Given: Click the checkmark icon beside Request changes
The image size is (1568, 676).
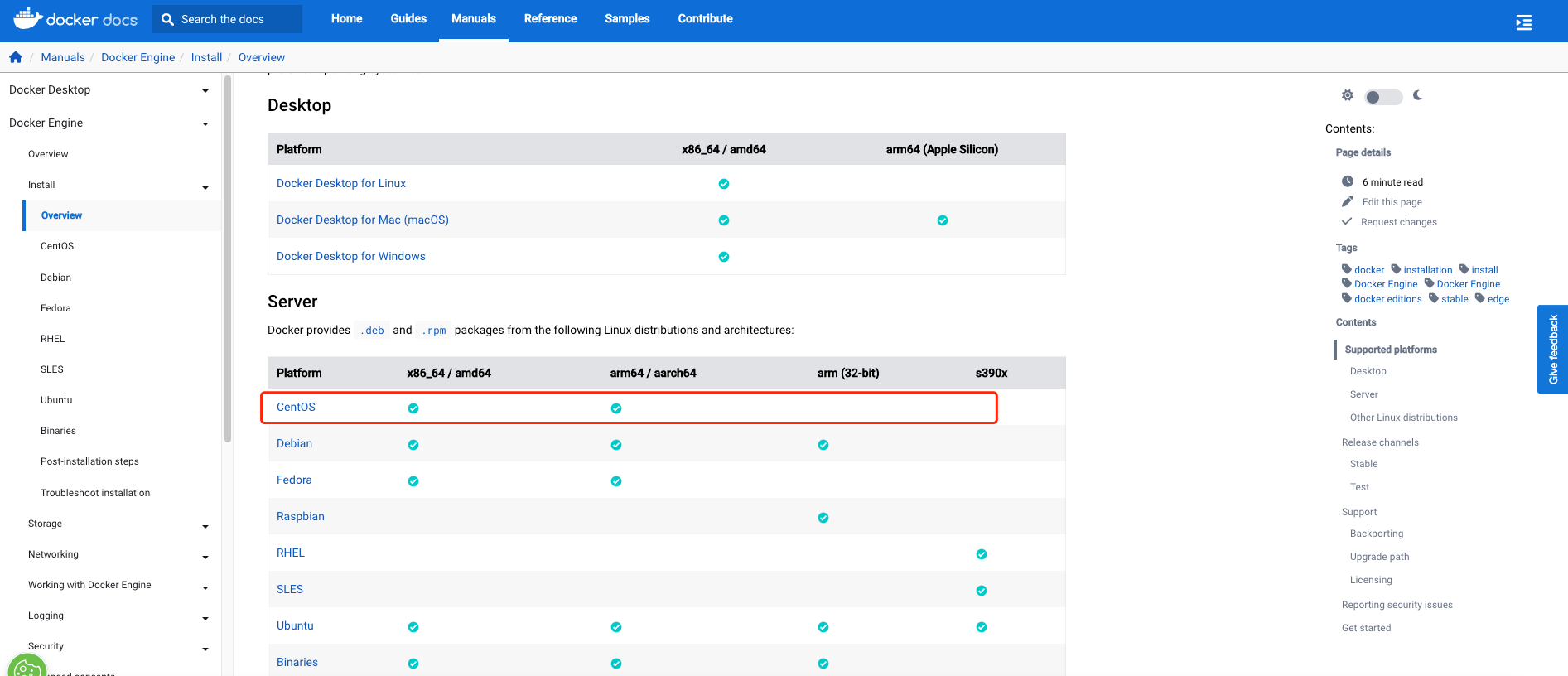Looking at the screenshot, I should tap(1347, 221).
